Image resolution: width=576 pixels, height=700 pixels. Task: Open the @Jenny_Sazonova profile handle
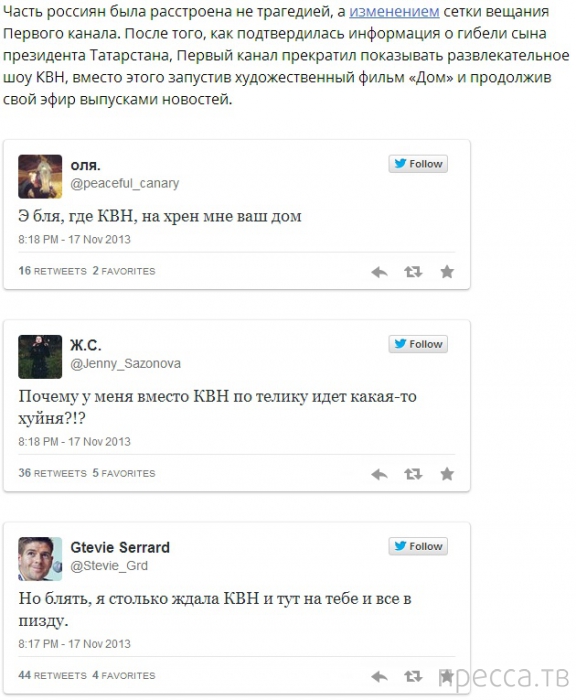pos(125,364)
